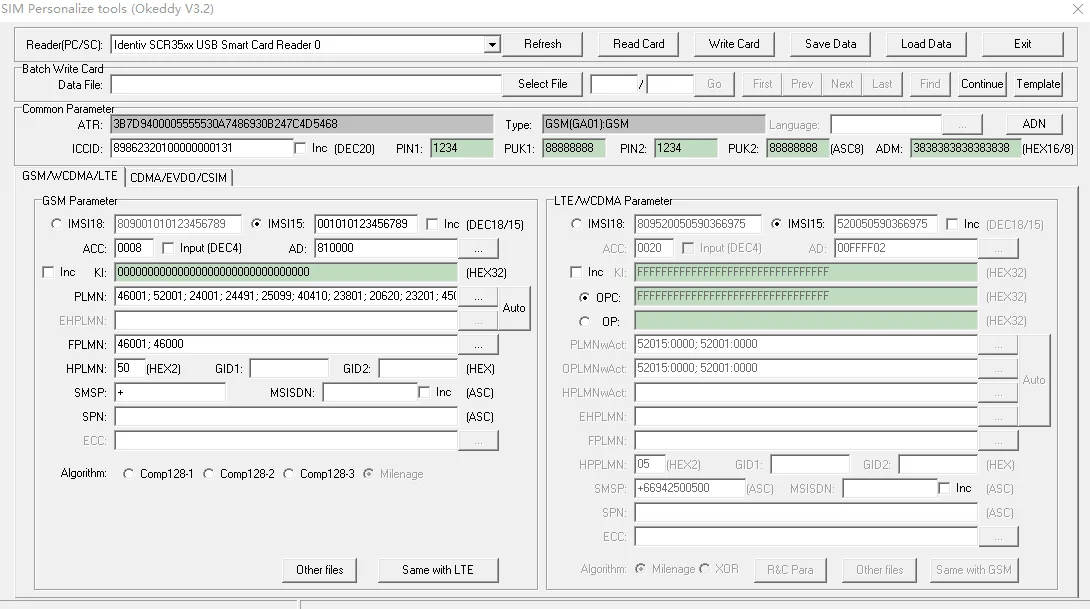Open GSM FPLMN browse (...) button
Screen dimensions: 1090x609
478,345
